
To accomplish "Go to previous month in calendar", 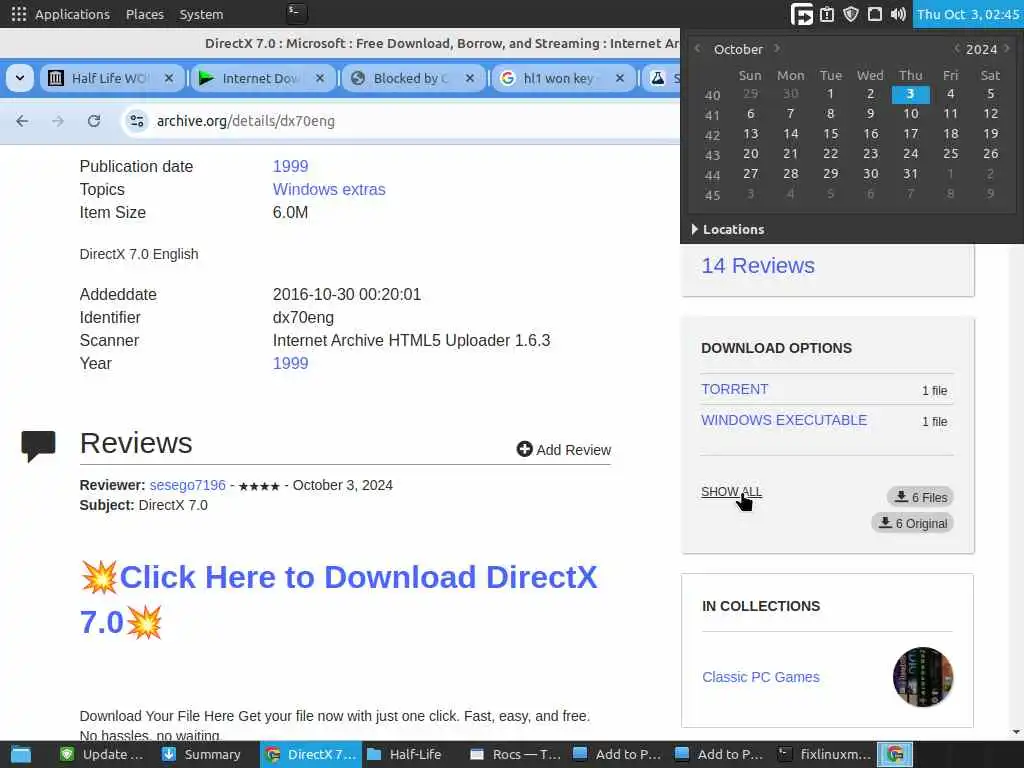I will point(697,48).
